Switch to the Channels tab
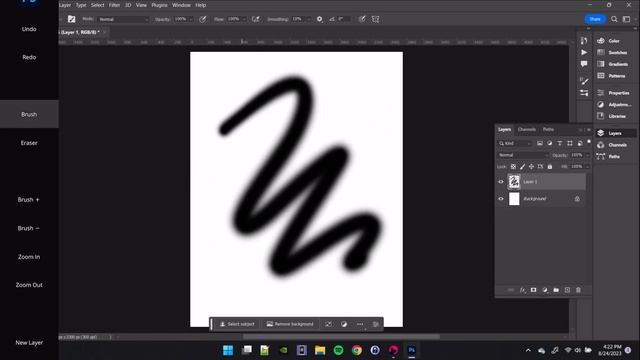Screen dimensions: 640x360 click(x=527, y=129)
